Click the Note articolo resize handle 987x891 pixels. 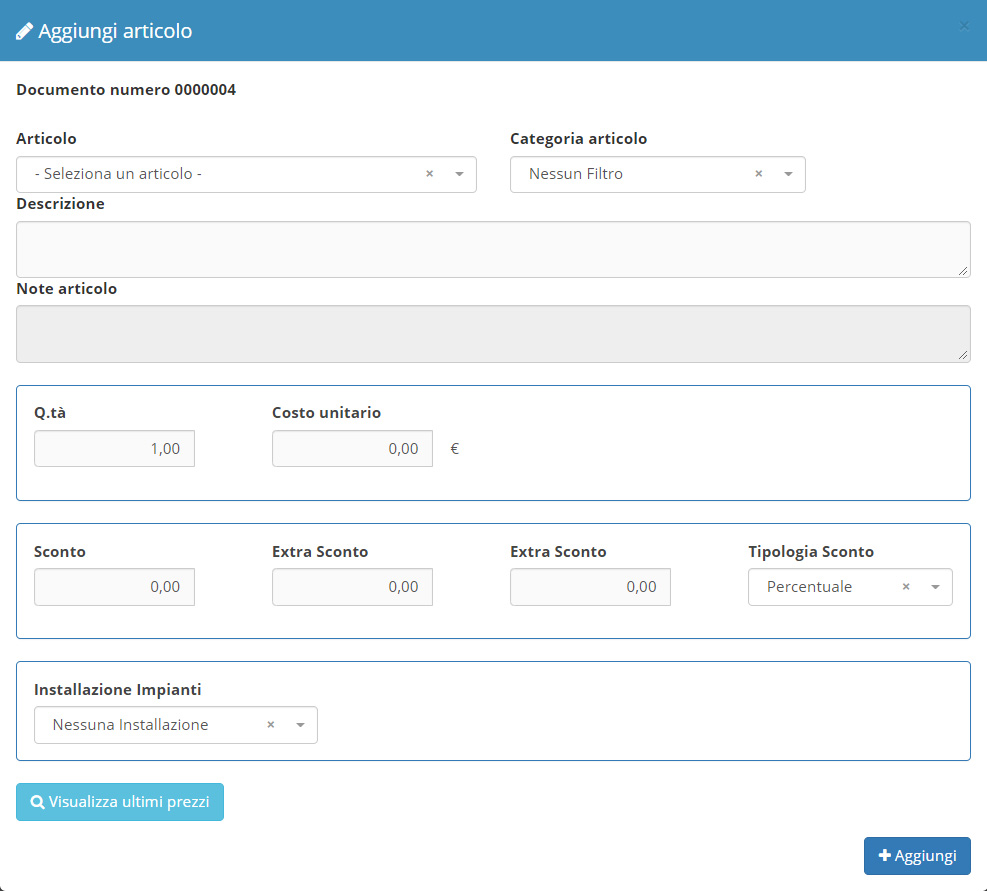coord(963,355)
